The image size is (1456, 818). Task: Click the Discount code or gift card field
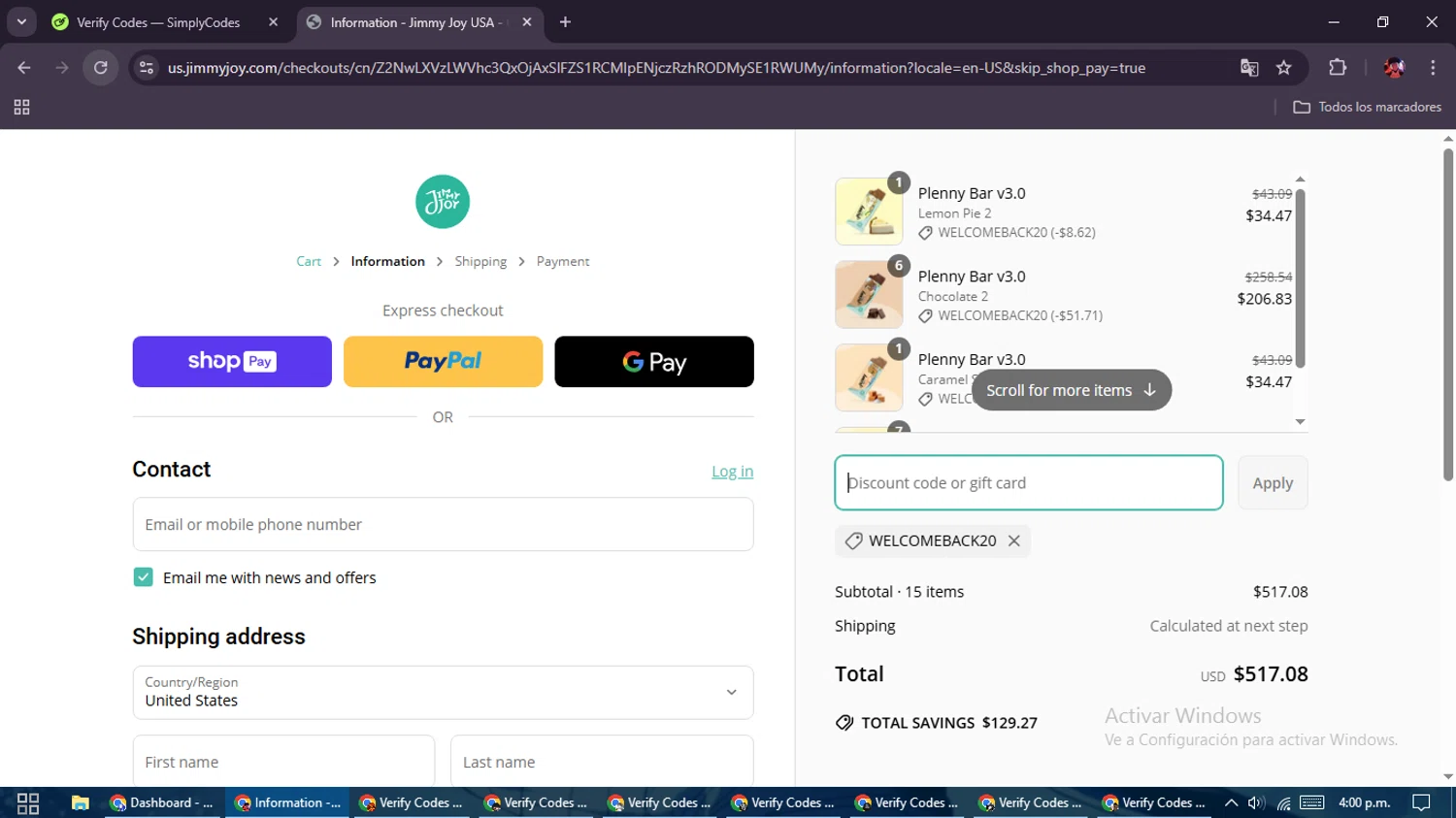click(1029, 483)
